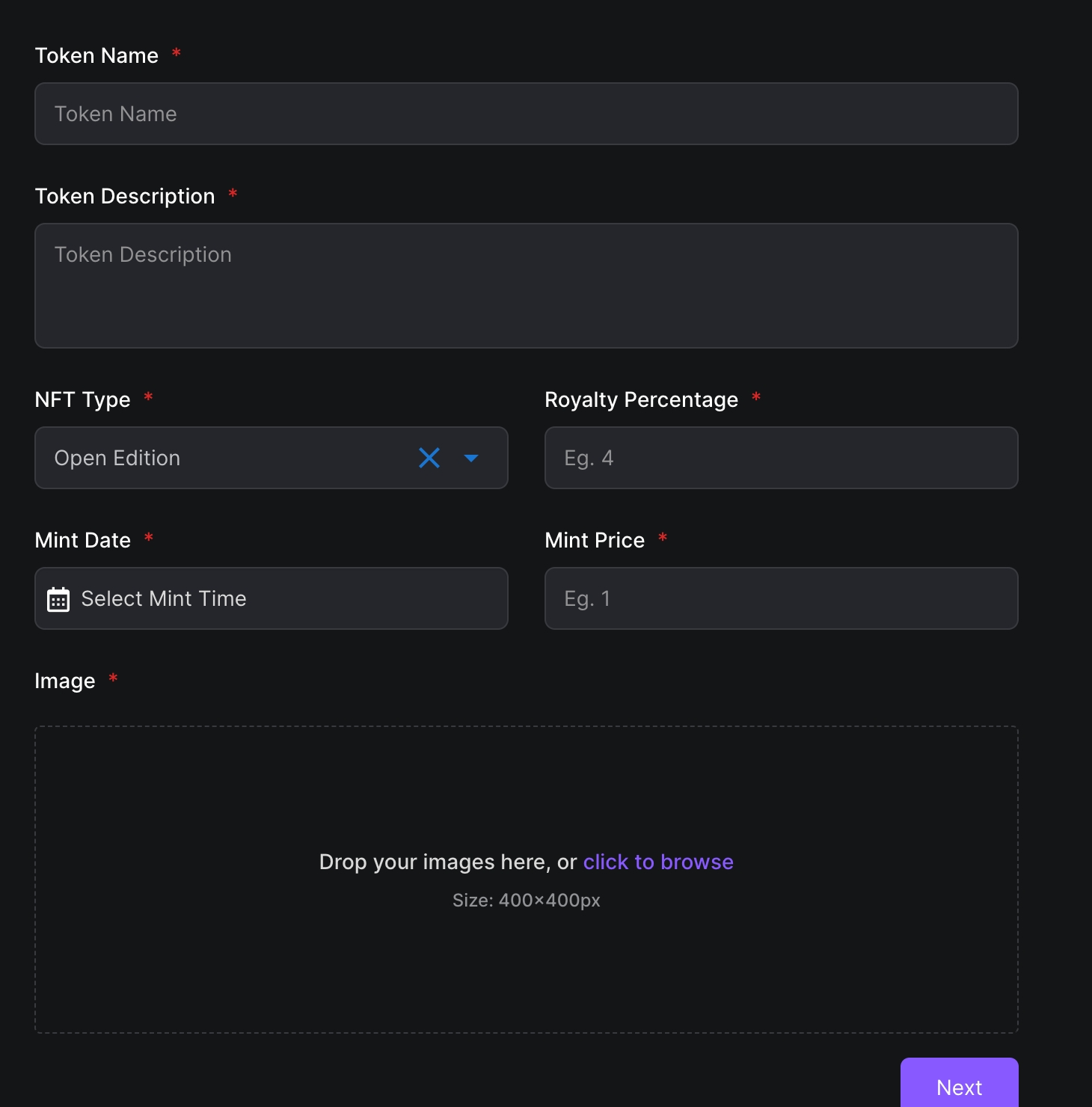Expand the NFT Type dropdown arrow
This screenshot has width=1092, height=1107.
pyautogui.click(x=471, y=458)
